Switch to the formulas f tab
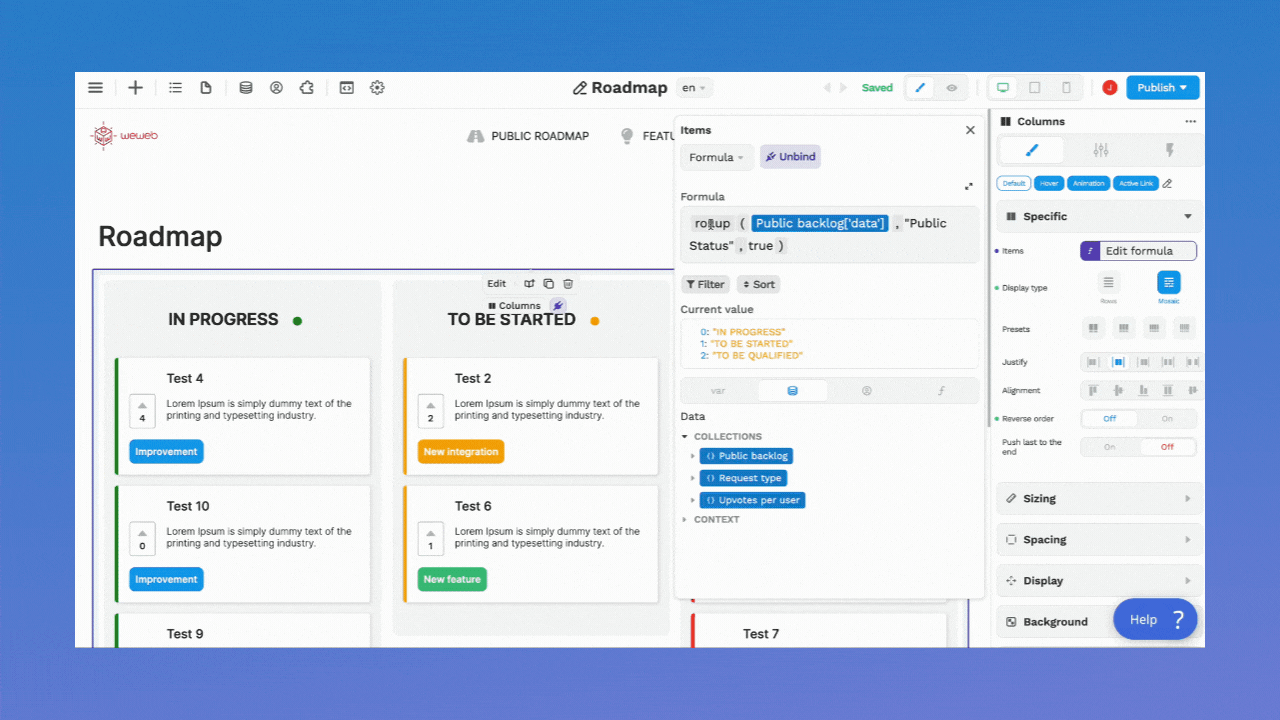Screen dimensions: 1280x720 [x=941, y=391]
